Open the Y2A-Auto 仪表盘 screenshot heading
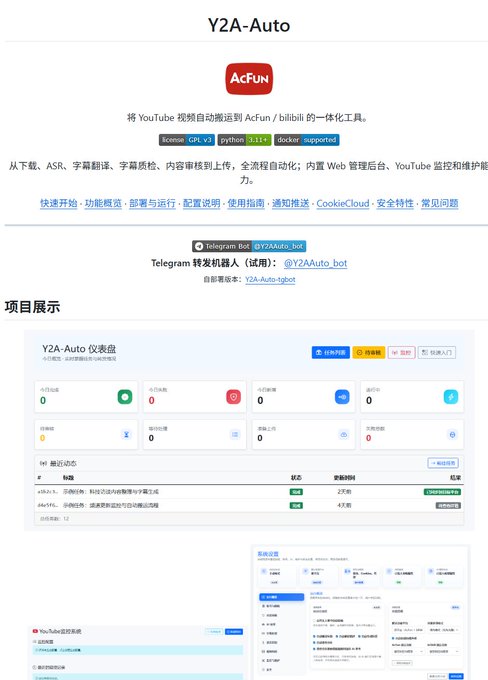488x680 pixels. click(x=79, y=349)
